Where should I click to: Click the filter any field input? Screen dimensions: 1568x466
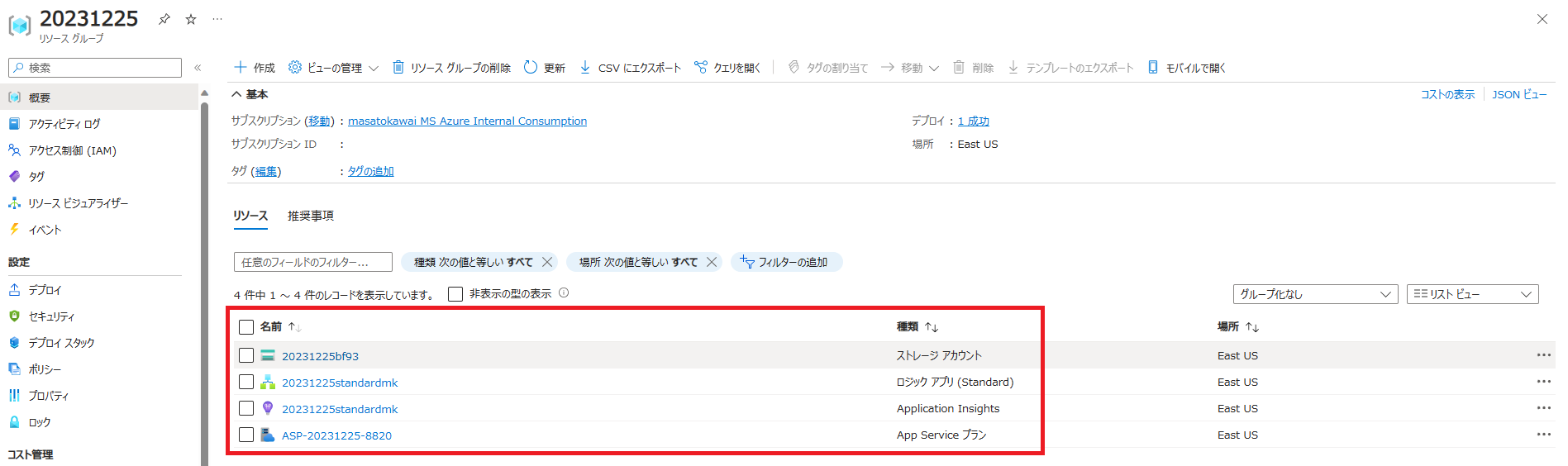tap(313, 262)
